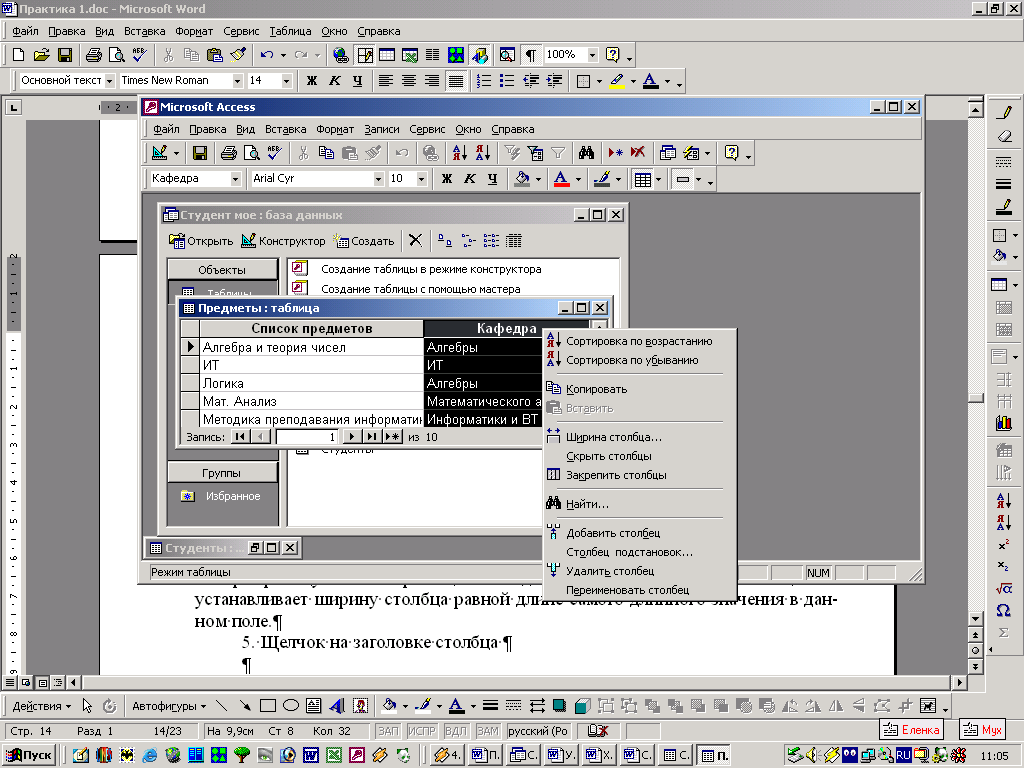This screenshot has width=1024, height=768.
Task: Click Details view icon in database window
Action: pyautogui.click(x=514, y=240)
